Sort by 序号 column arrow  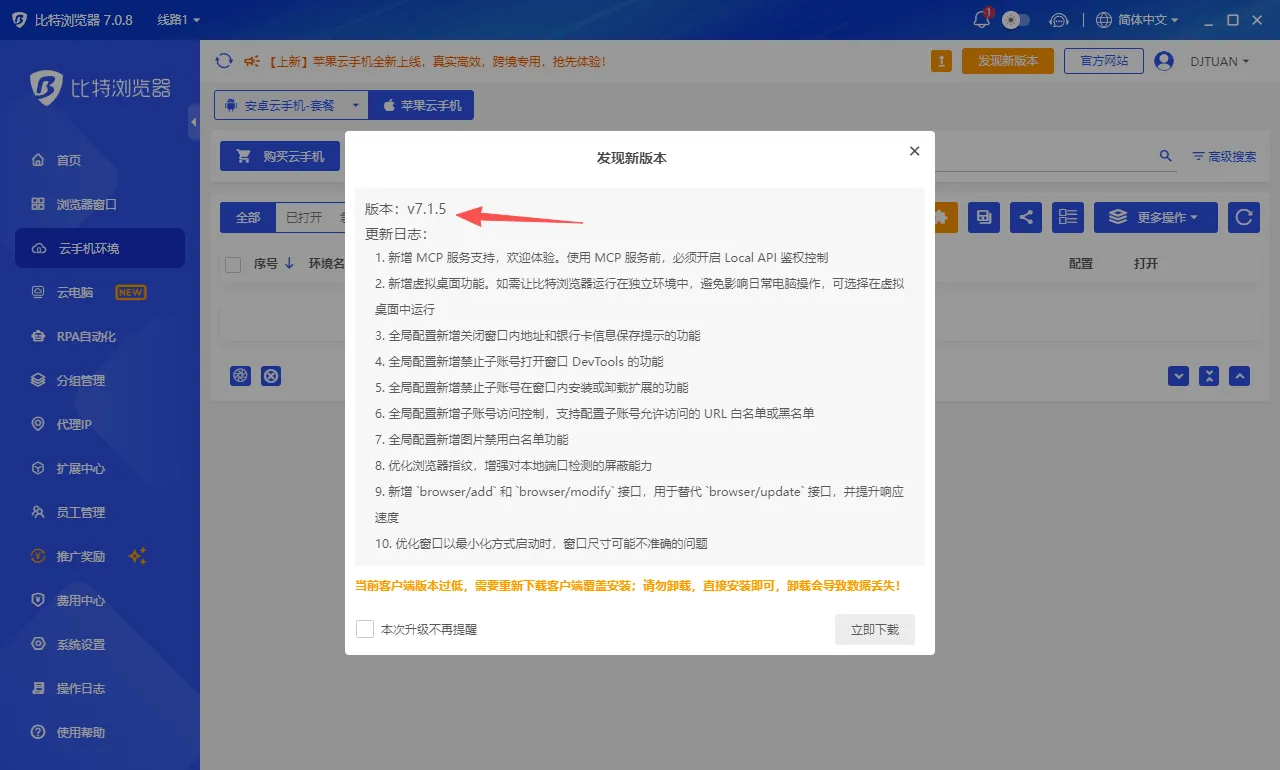pos(289,263)
